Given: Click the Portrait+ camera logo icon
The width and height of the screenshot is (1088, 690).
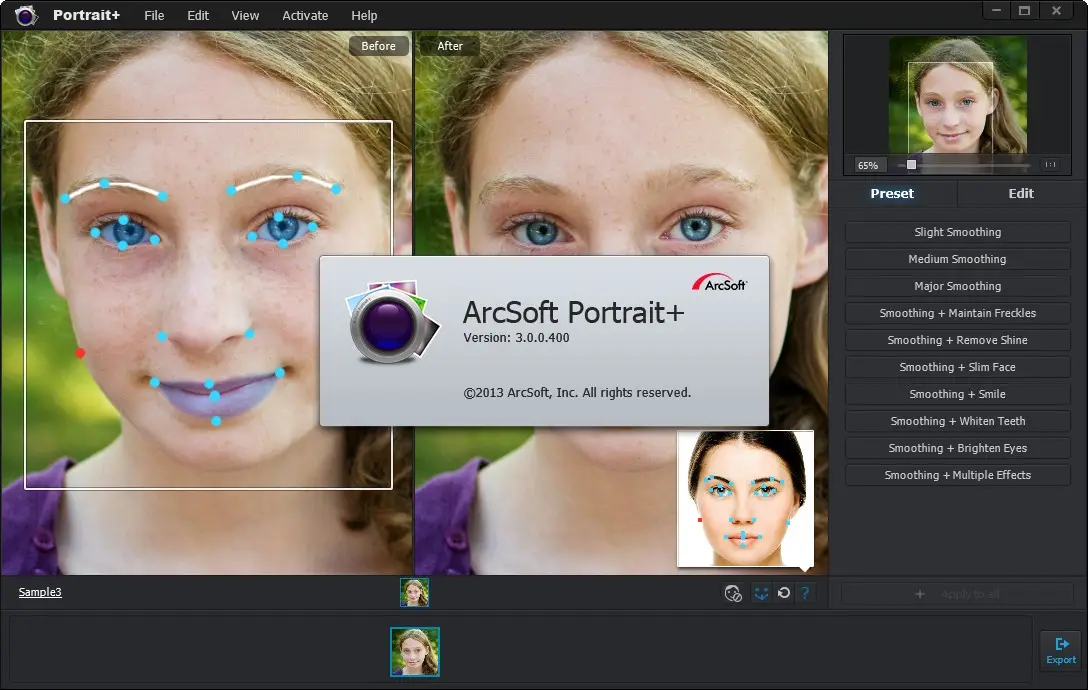Looking at the screenshot, I should pyautogui.click(x=26, y=15).
